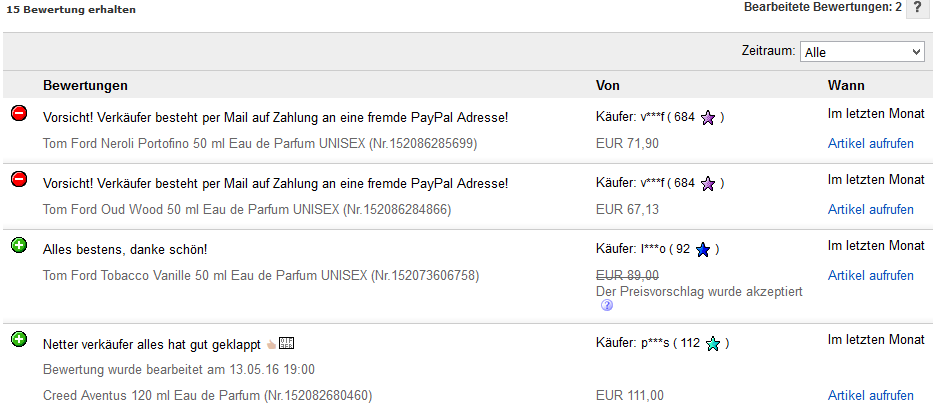Click purple star next to first v***f buyer
This screenshot has width=933, height=407.
(707, 117)
